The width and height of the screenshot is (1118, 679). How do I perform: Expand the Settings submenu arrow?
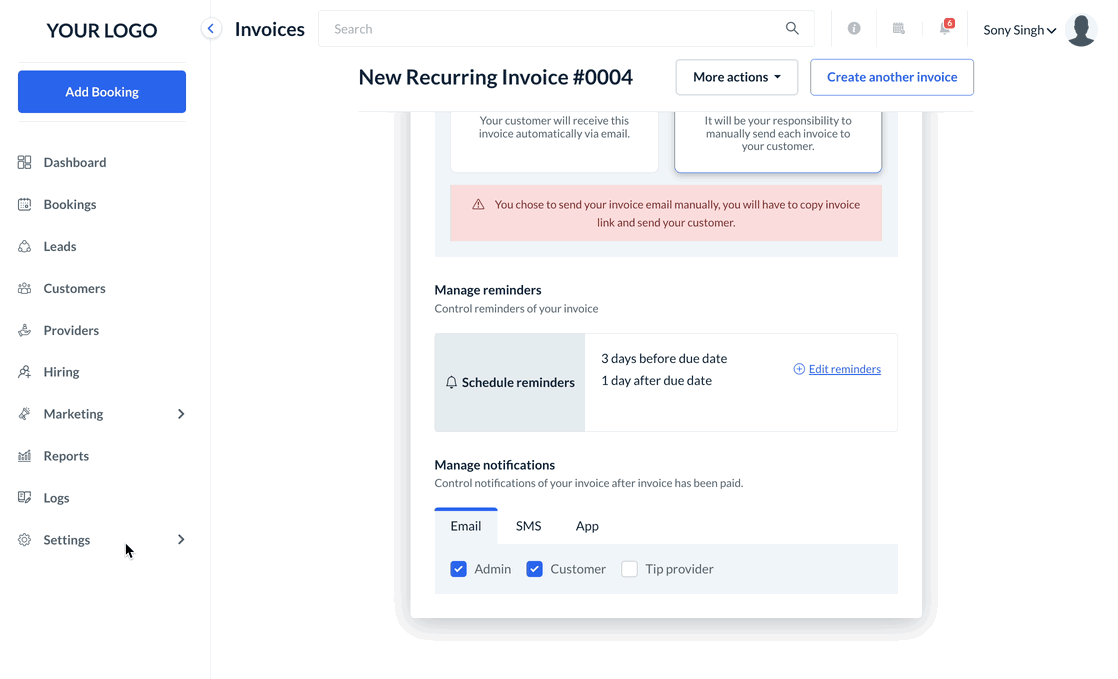click(181, 540)
